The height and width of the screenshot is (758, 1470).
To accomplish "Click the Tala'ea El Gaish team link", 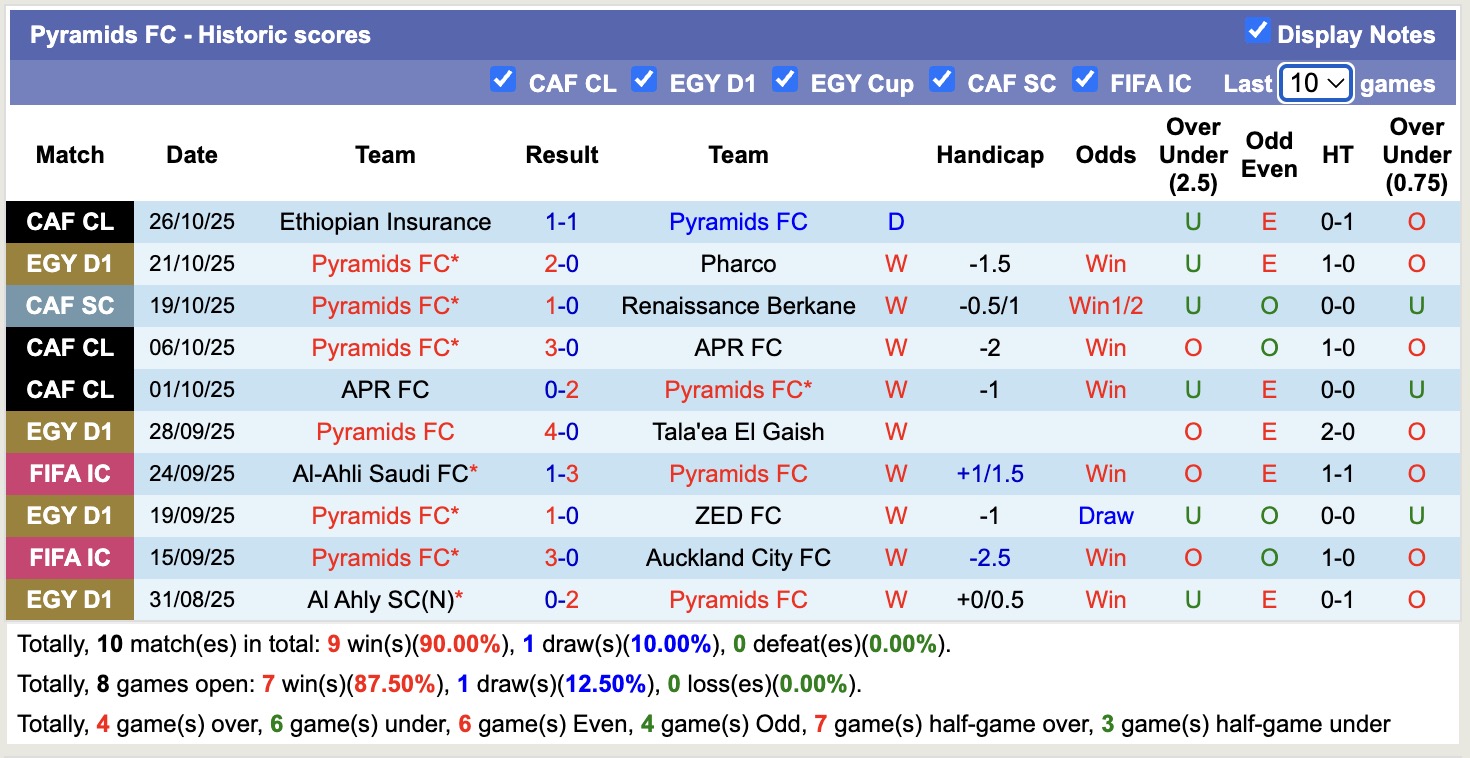I will click(738, 432).
